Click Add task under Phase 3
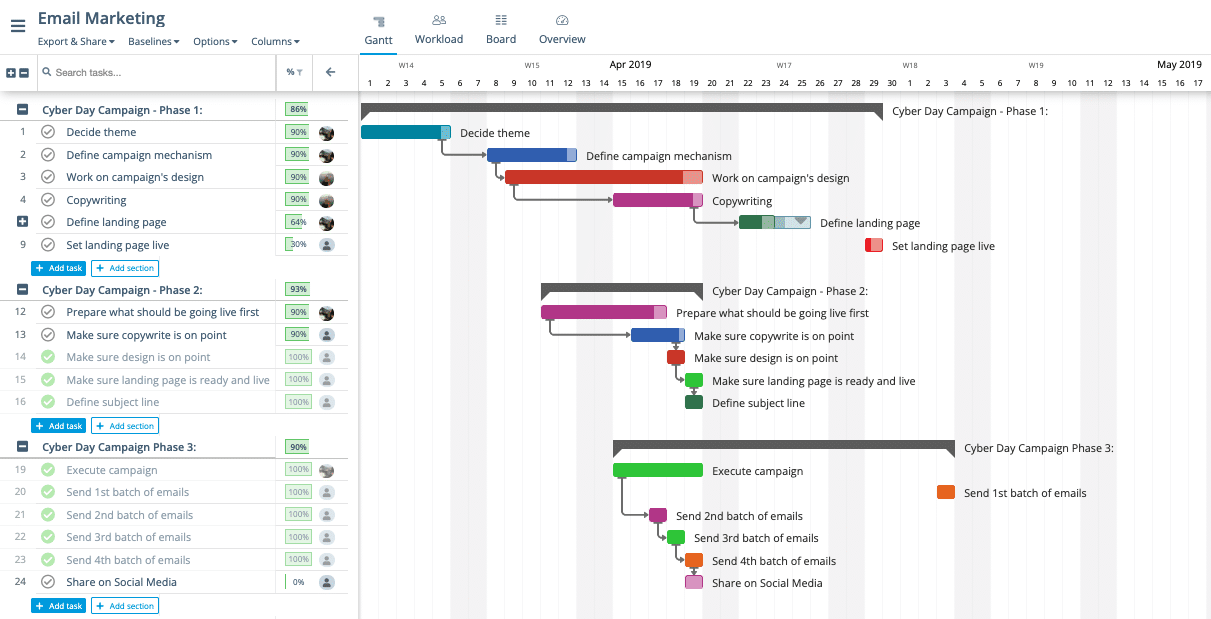 click(58, 605)
